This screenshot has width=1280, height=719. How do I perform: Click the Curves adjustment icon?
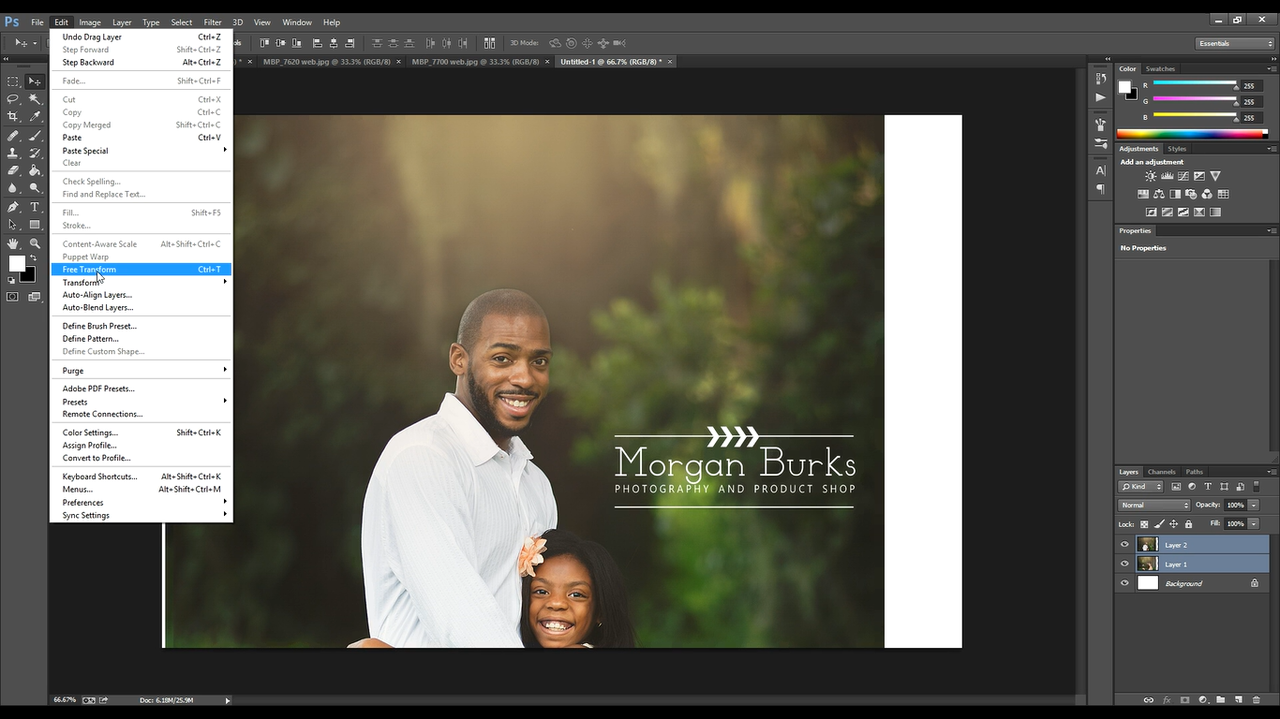(x=1183, y=176)
